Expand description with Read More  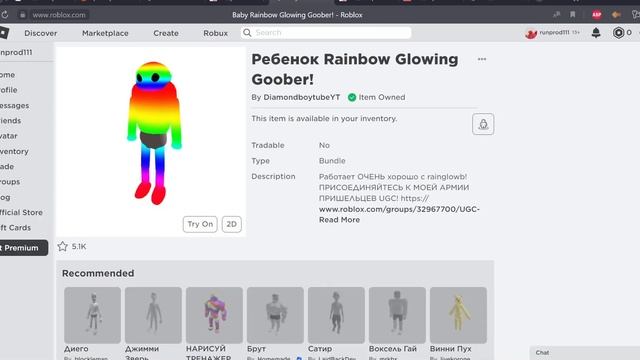339,220
